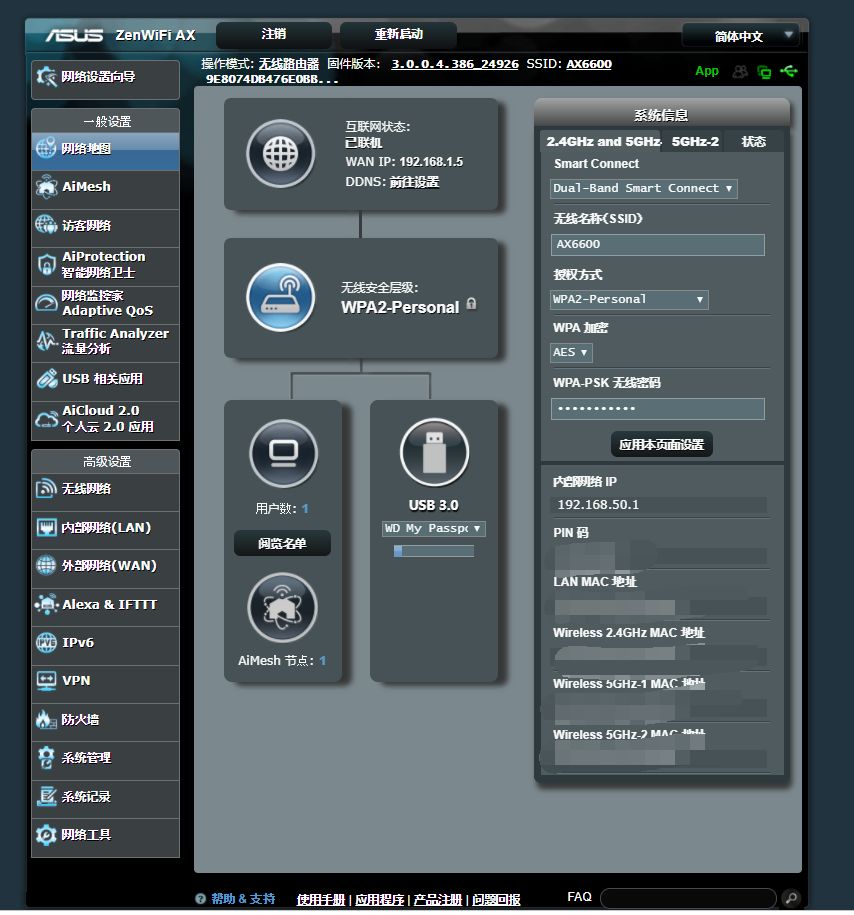Open Dual-Band Smart Connect dropdown
Image resolution: width=854 pixels, height=915 pixels.
click(643, 188)
